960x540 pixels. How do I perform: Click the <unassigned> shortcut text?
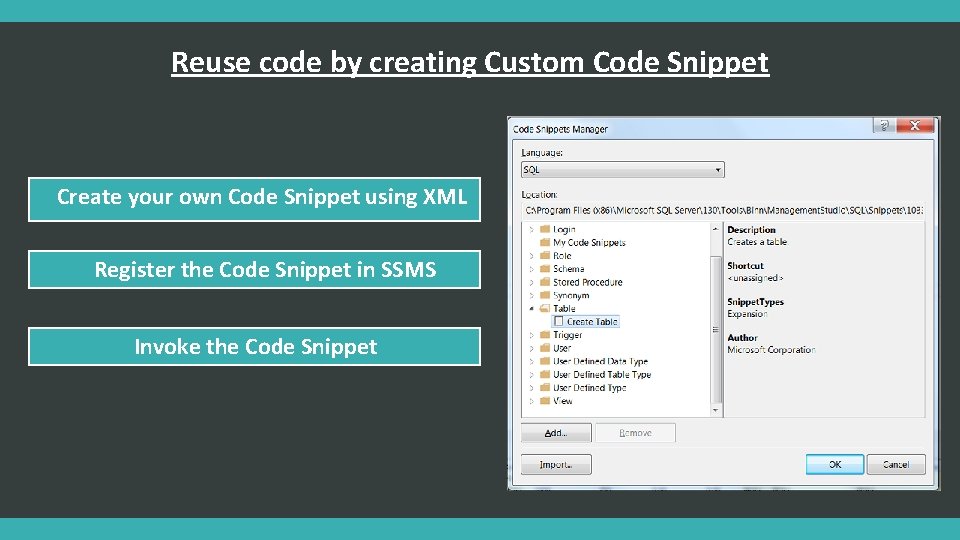tap(755, 278)
